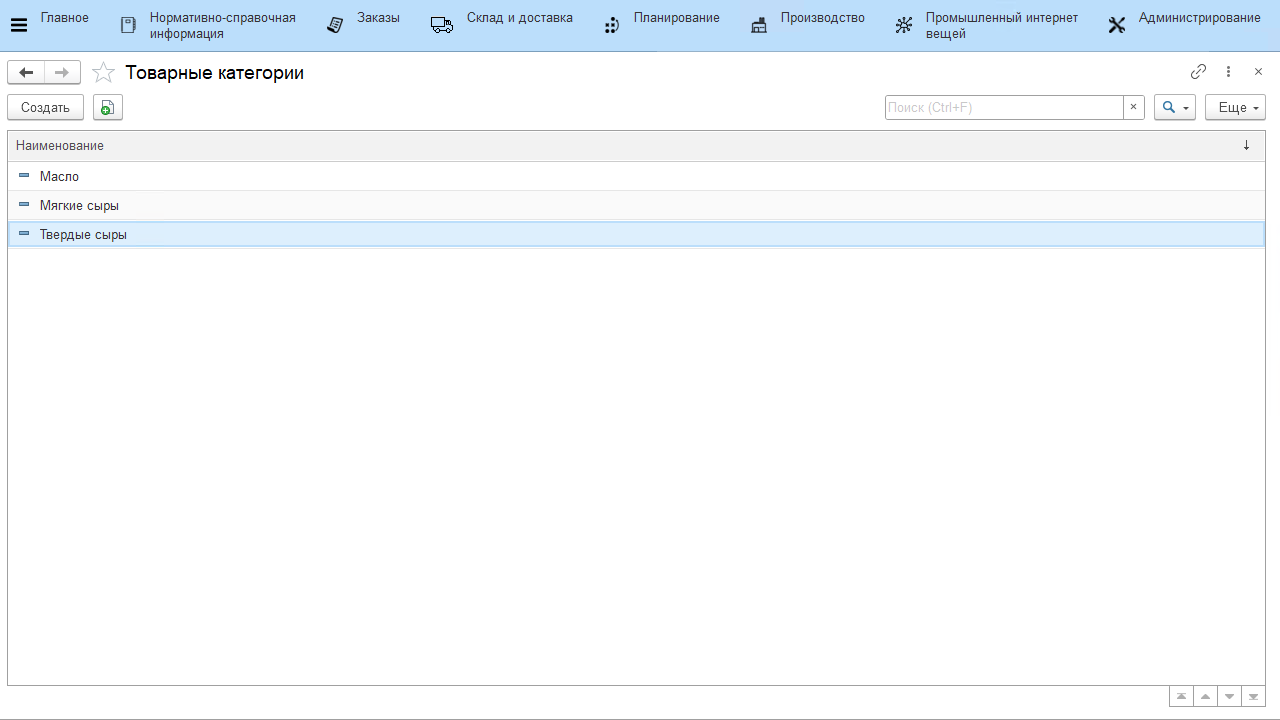Open Администрирование section
Screen dimensions: 1280x720
pos(1185,25)
